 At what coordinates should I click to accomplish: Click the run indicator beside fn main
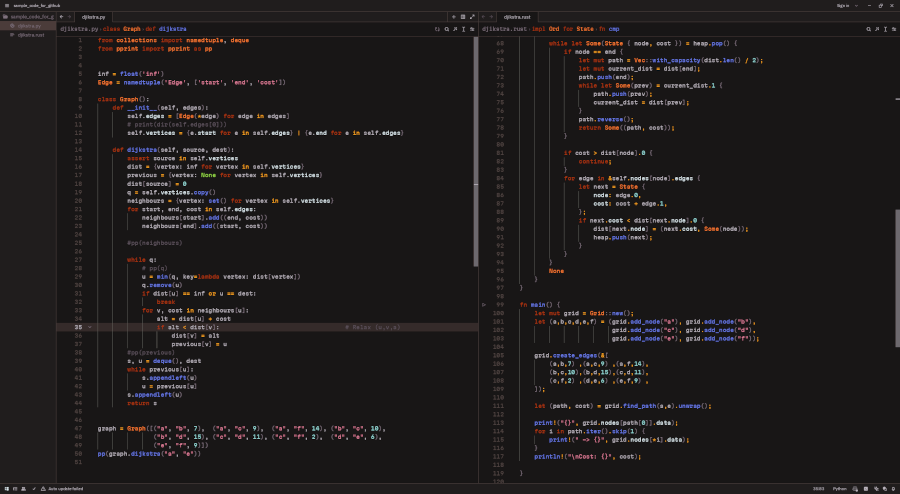tap(484, 305)
